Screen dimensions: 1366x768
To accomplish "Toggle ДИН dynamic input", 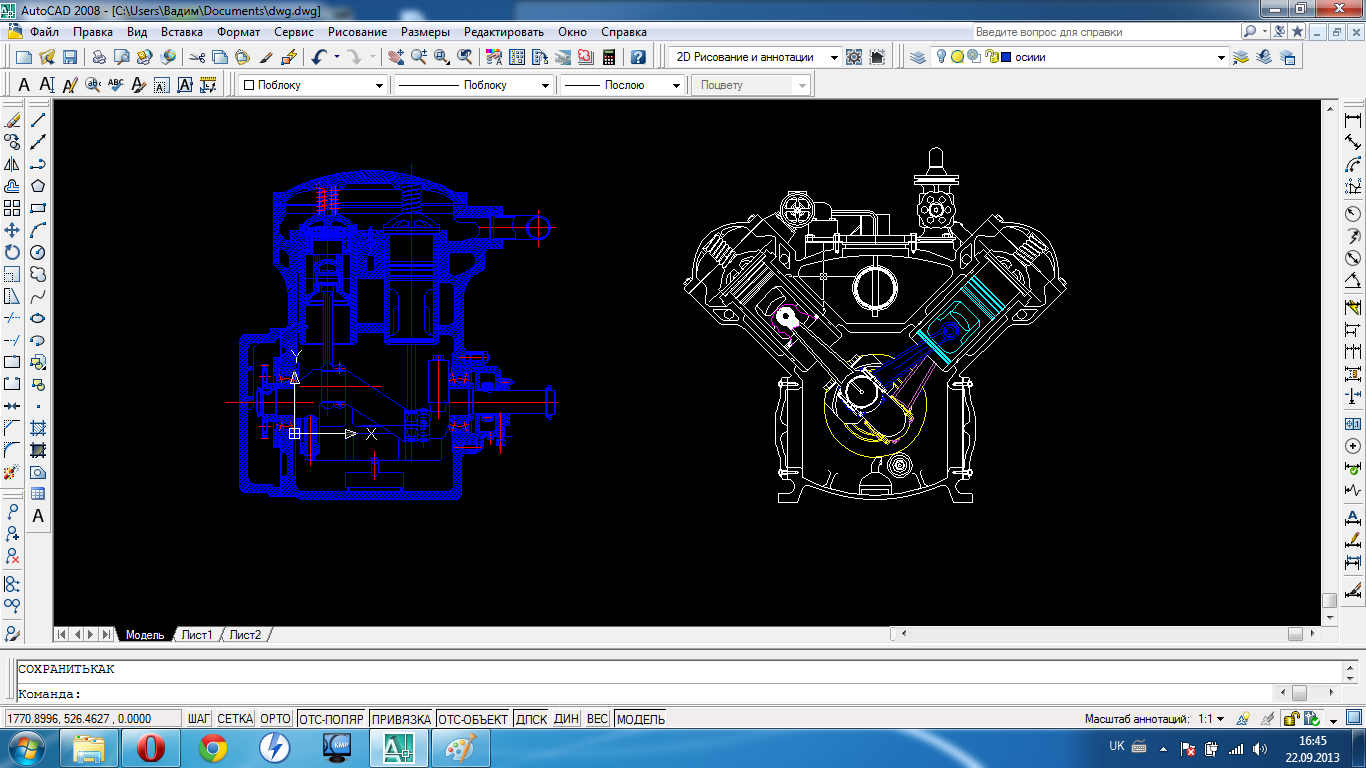I will (x=566, y=719).
